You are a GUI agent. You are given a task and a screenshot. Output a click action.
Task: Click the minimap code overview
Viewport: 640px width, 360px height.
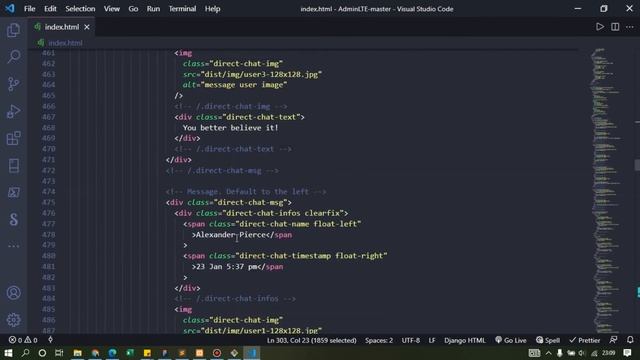pyautogui.click(x=607, y=190)
